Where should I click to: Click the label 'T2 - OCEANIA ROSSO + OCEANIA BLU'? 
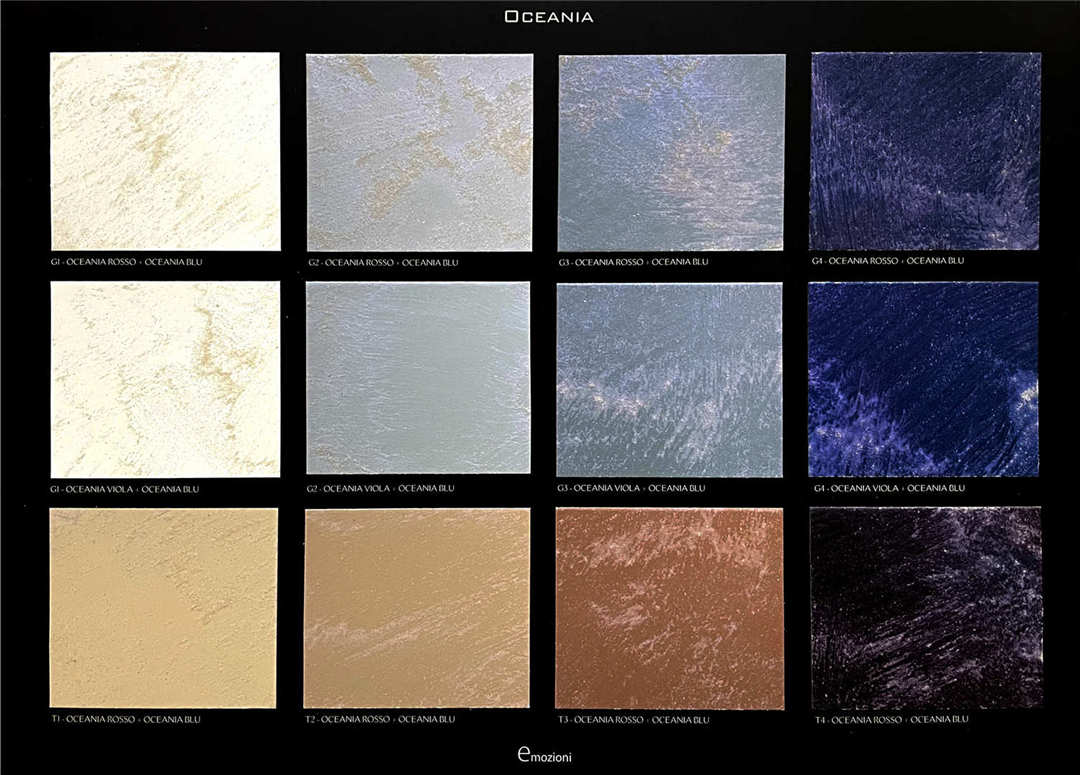click(380, 719)
